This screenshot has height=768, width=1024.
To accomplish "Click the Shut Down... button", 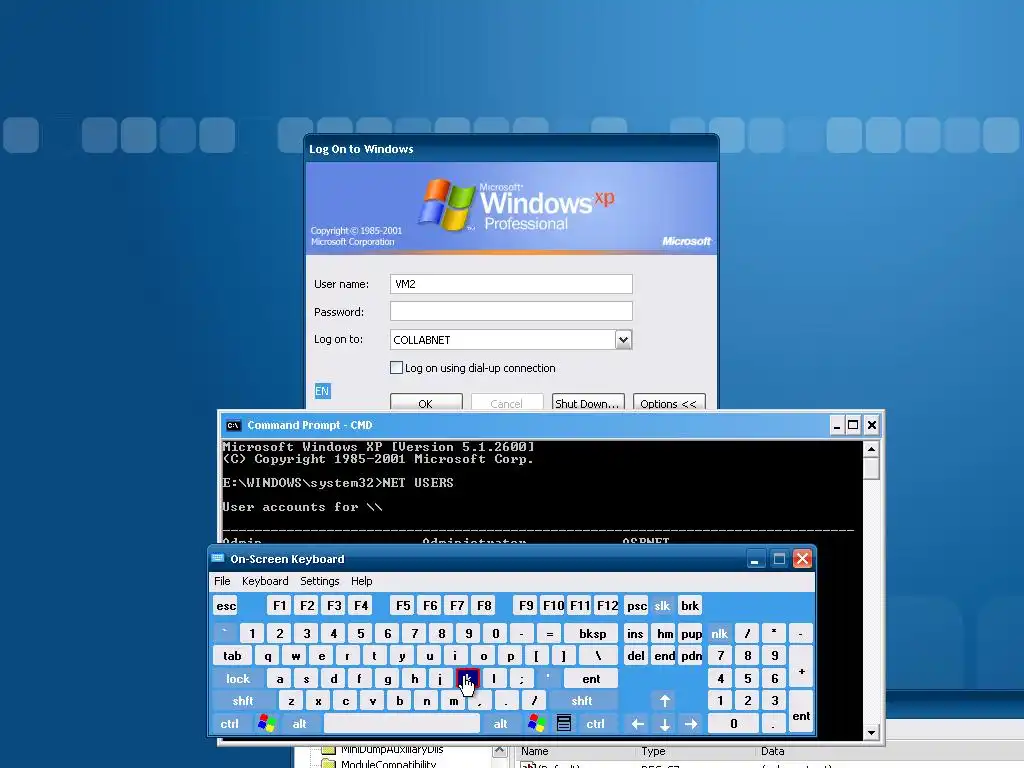I will [588, 403].
